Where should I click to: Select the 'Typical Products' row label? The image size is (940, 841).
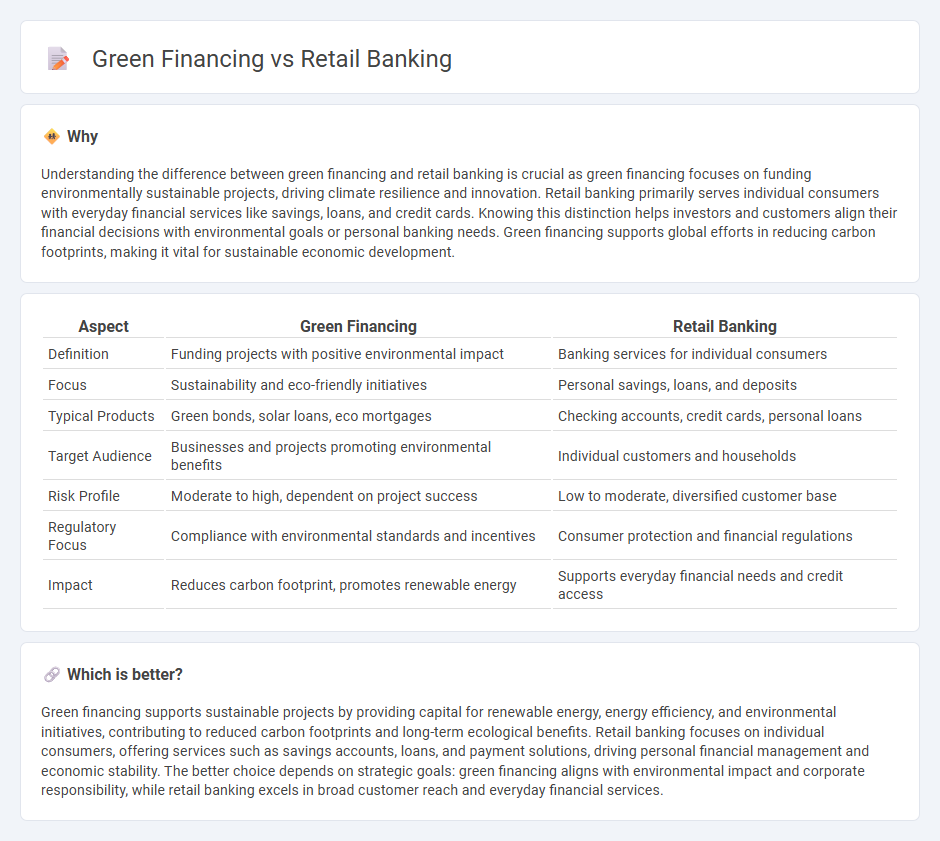click(x=101, y=416)
